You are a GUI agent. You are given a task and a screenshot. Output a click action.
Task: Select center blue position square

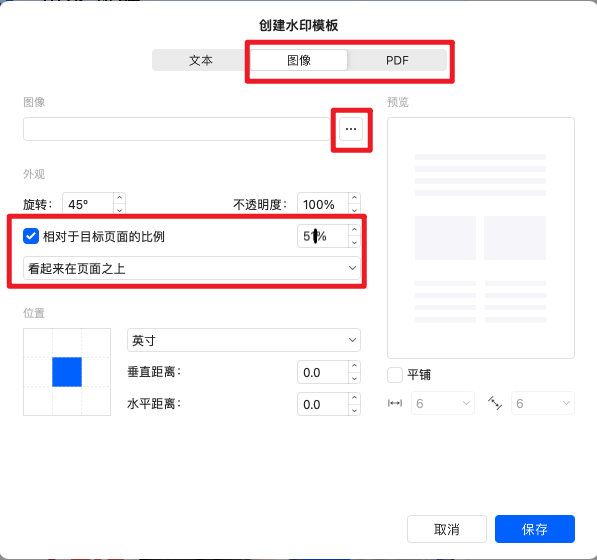point(67,372)
